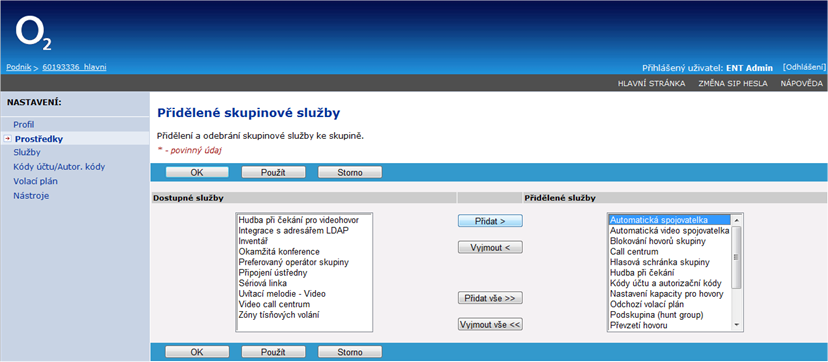Click the O2 logo

34,33
